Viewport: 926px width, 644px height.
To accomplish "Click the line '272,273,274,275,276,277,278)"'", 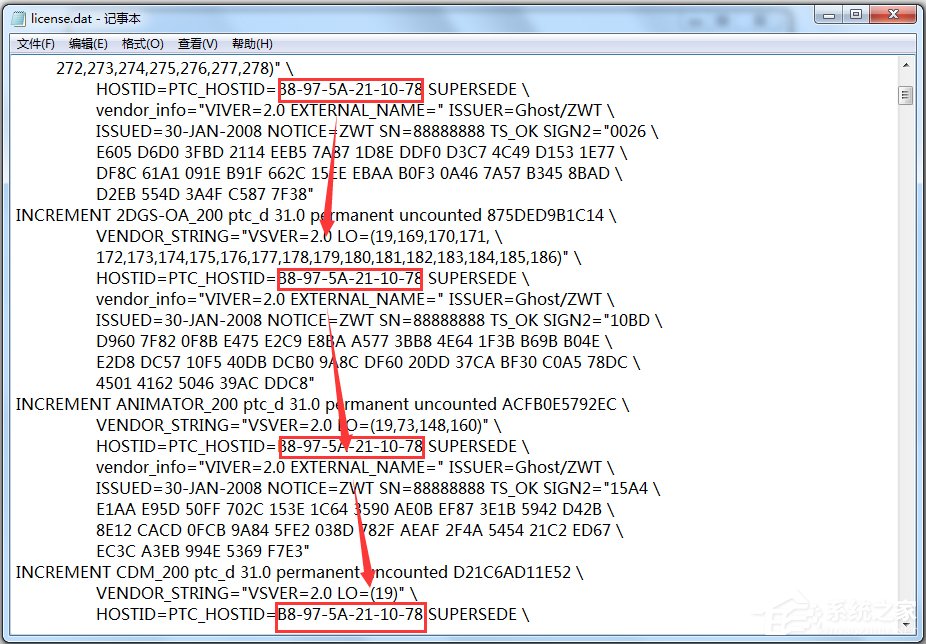I will (x=174, y=69).
